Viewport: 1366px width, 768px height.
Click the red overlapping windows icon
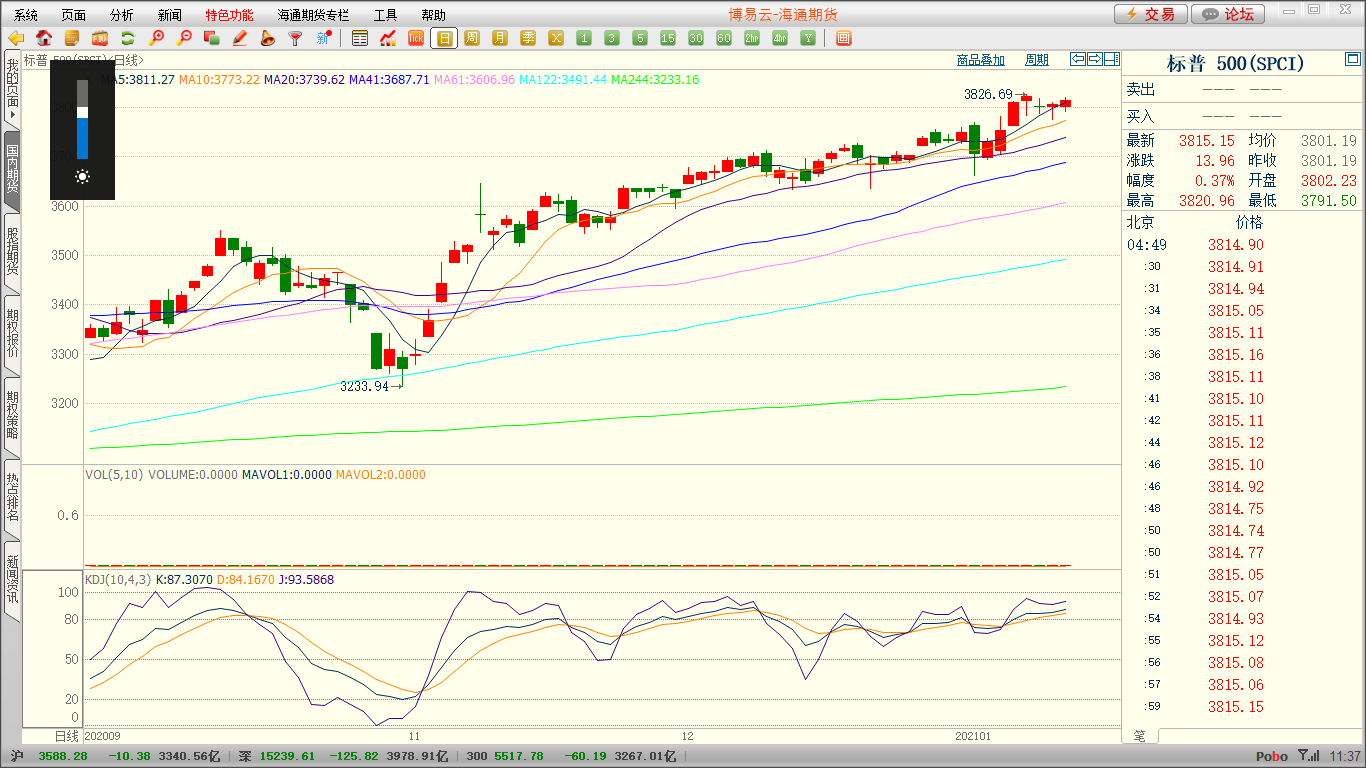click(x=211, y=39)
